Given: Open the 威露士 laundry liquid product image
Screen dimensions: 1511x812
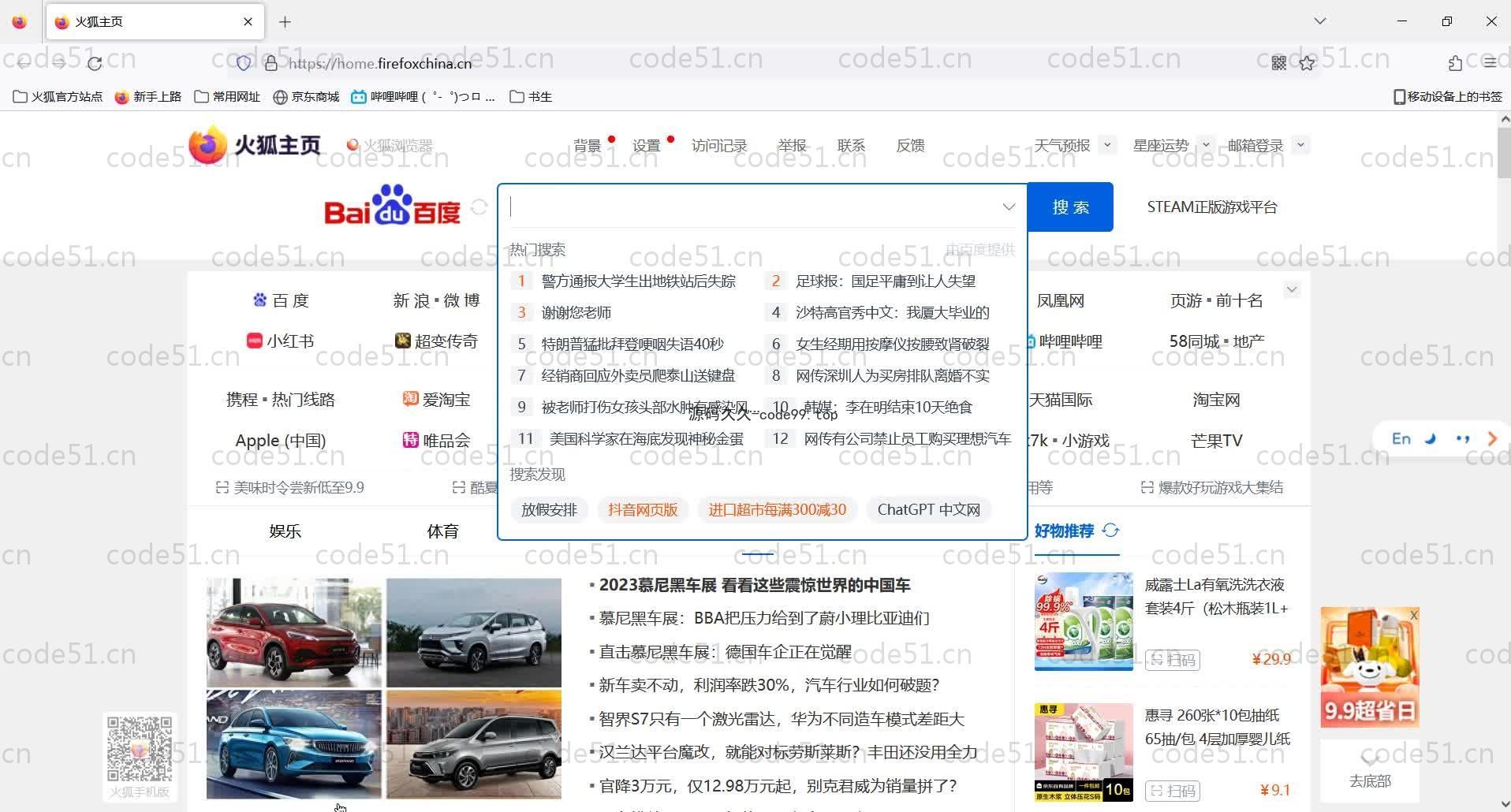Looking at the screenshot, I should [1084, 621].
